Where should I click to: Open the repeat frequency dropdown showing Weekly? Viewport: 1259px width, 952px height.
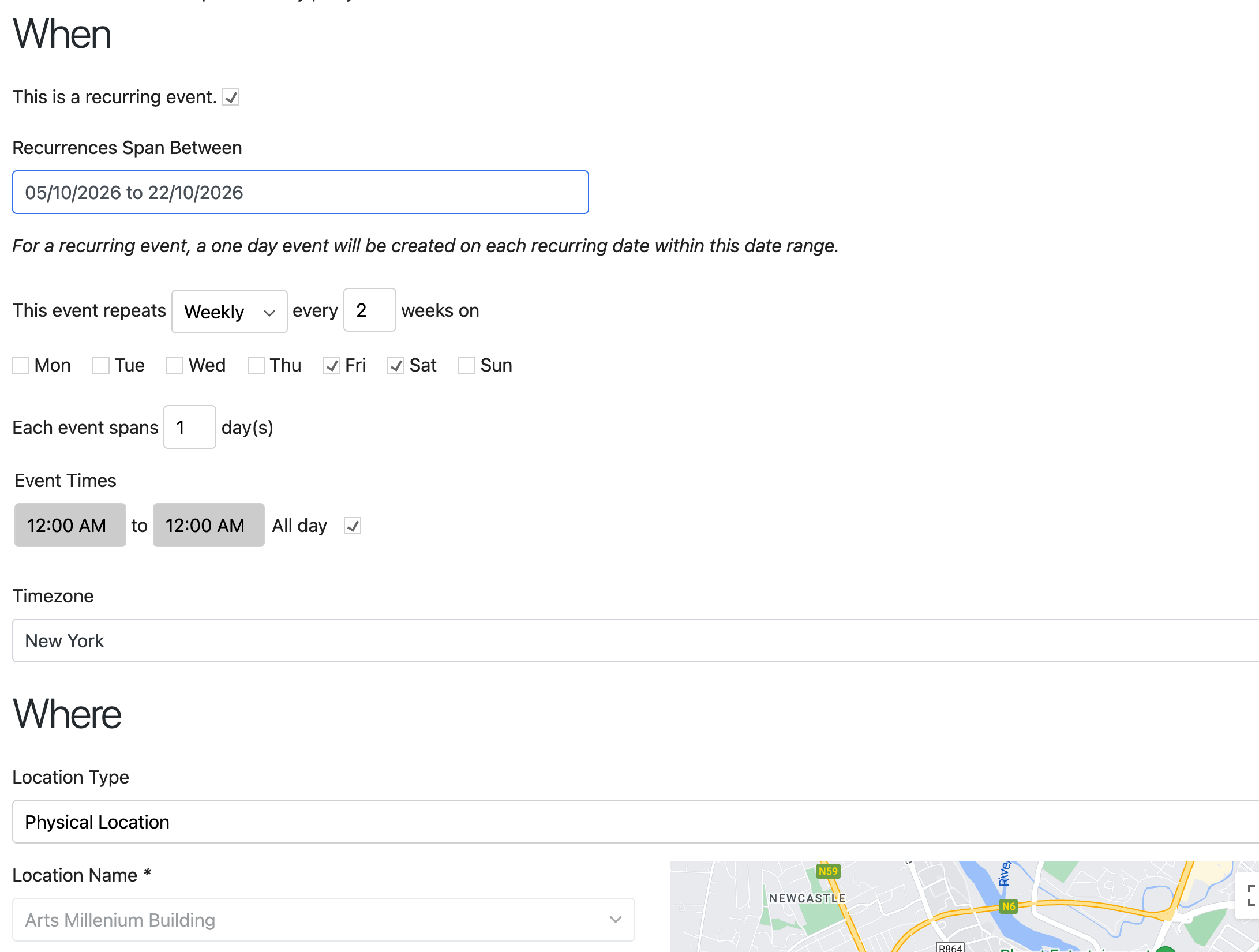228,311
